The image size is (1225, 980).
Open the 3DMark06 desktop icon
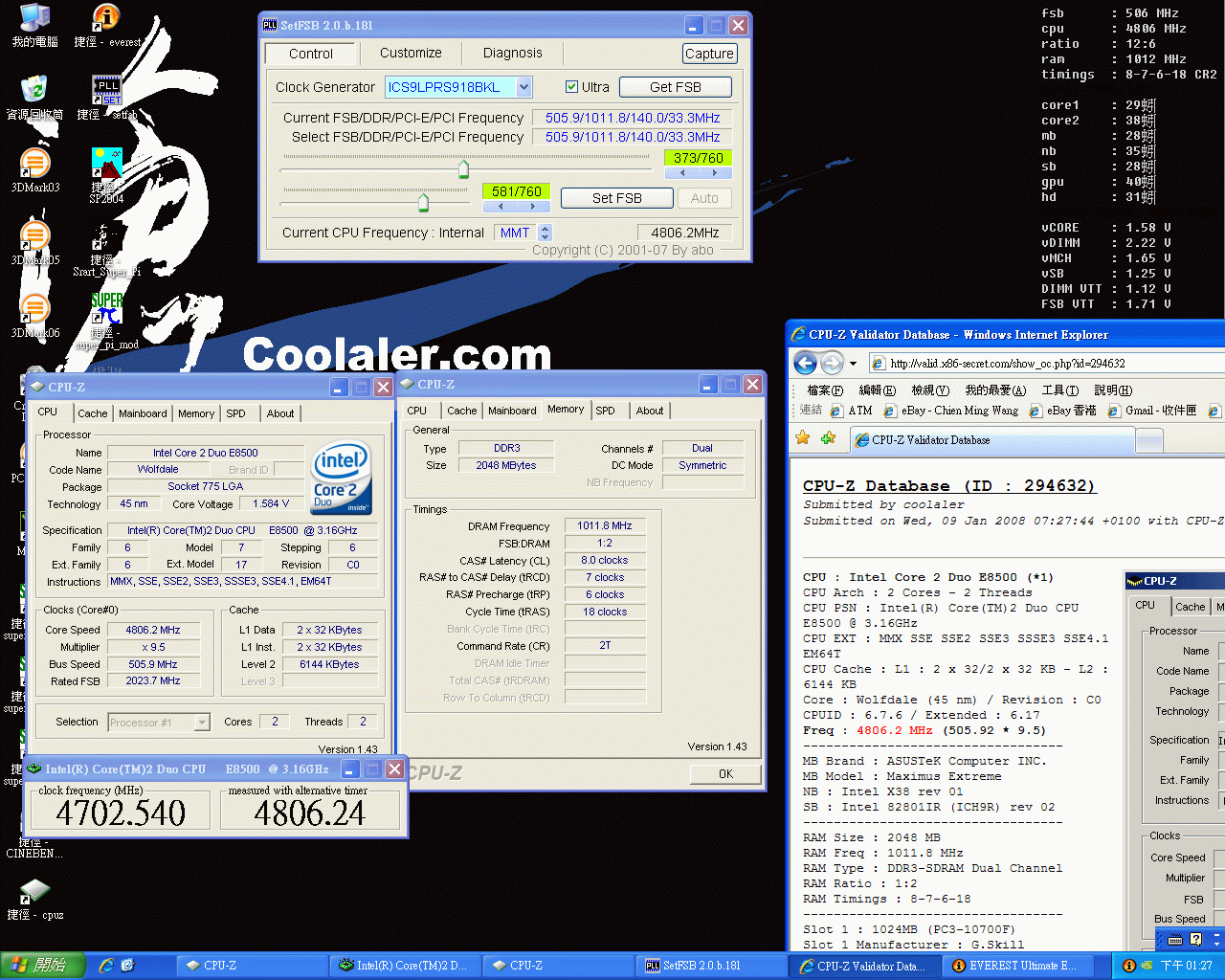coord(34,310)
